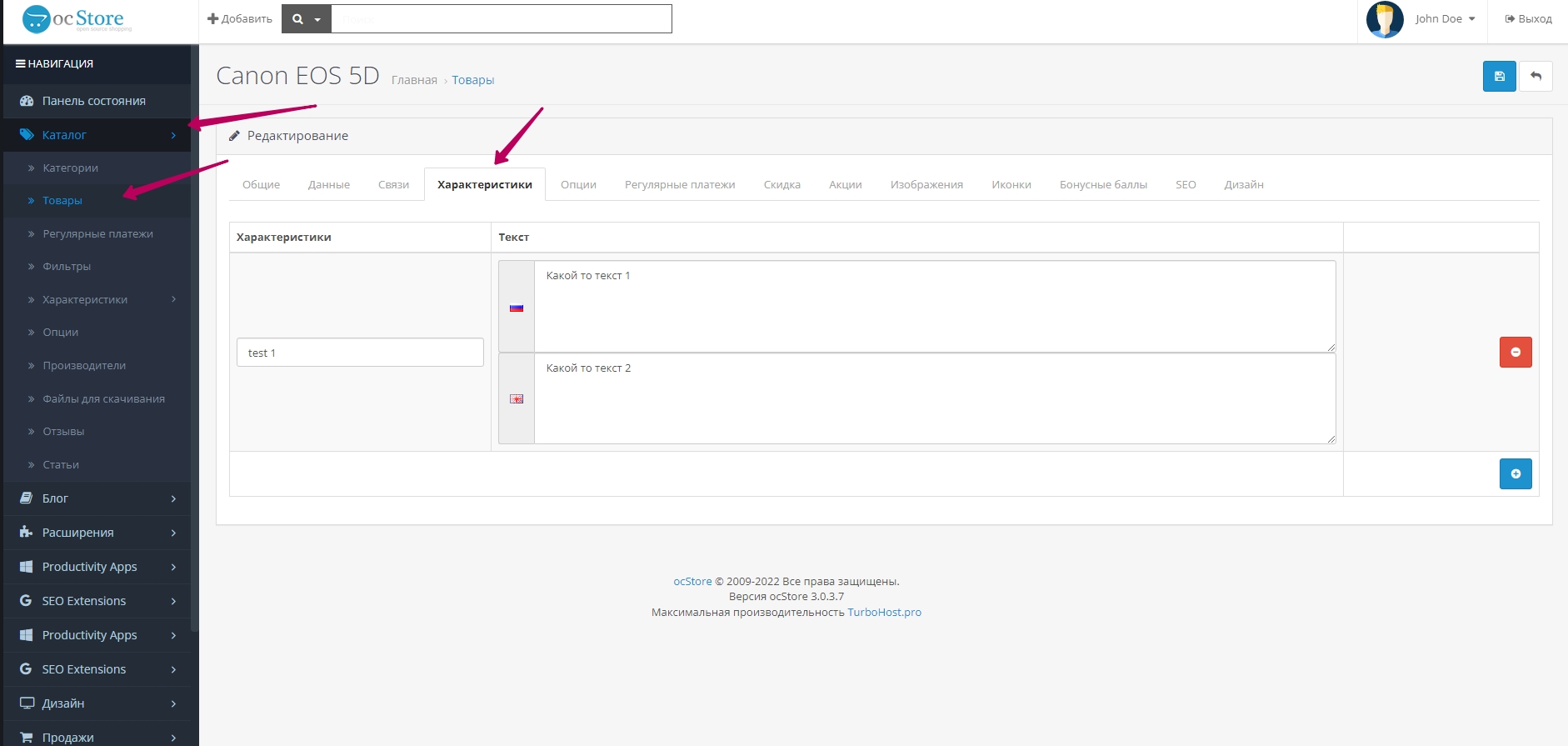Click the 'test 1' characteristic name field
The width and height of the screenshot is (1568, 746).
point(360,353)
